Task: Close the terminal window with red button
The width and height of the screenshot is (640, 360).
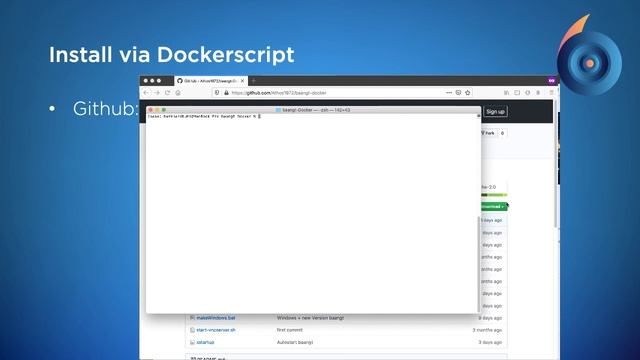Action: click(150, 110)
